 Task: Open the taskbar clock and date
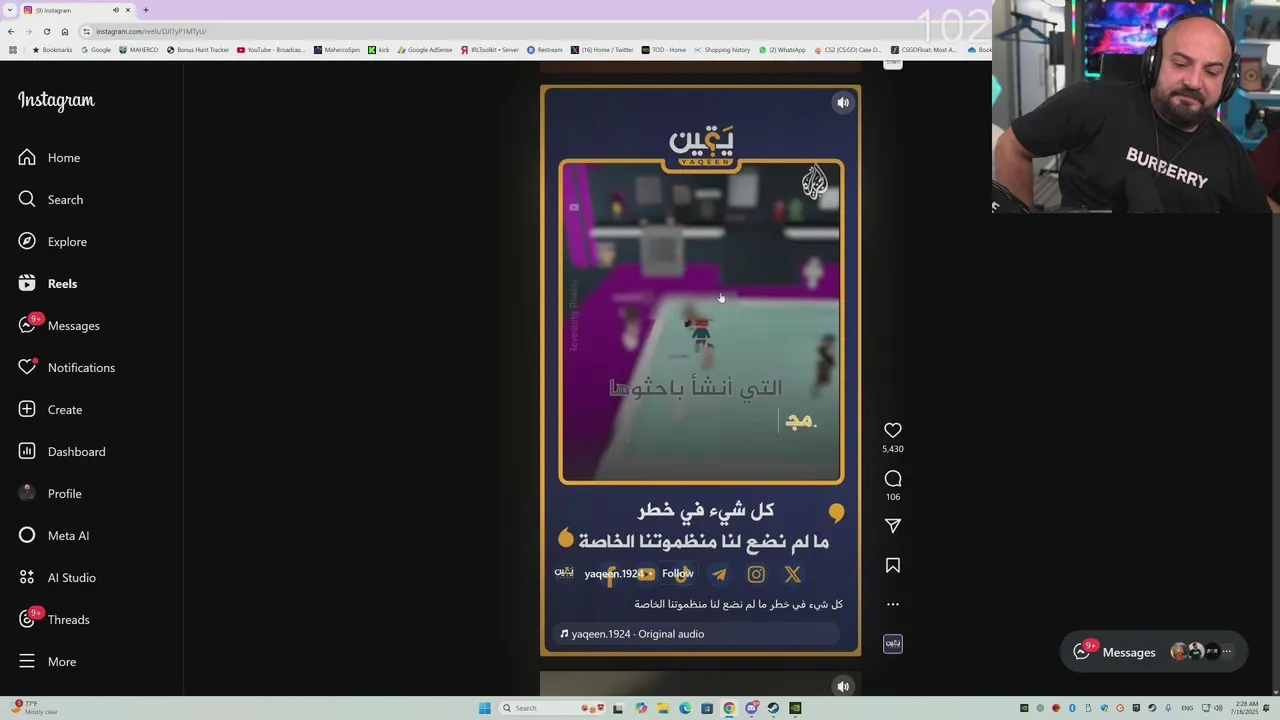(1246, 708)
